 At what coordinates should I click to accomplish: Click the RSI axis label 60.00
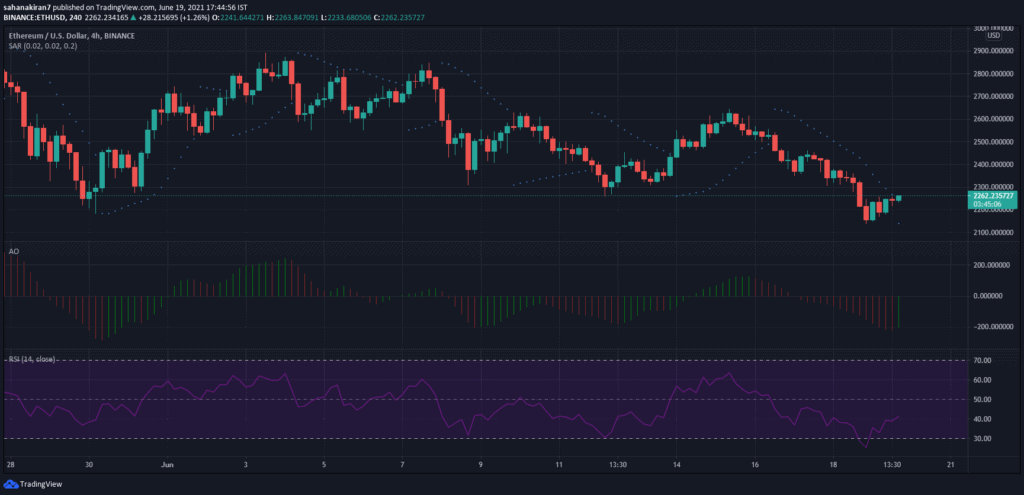point(982,380)
